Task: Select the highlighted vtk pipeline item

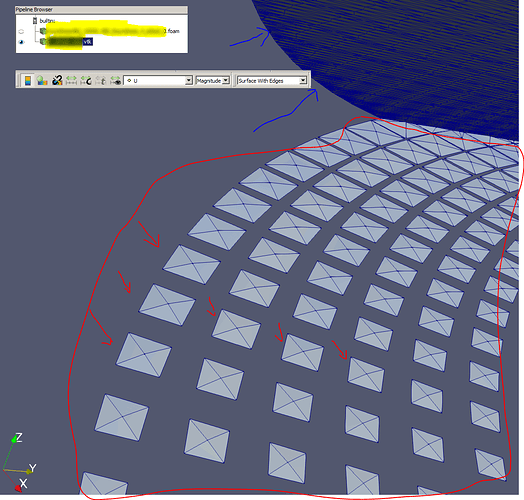Action: tap(70, 42)
